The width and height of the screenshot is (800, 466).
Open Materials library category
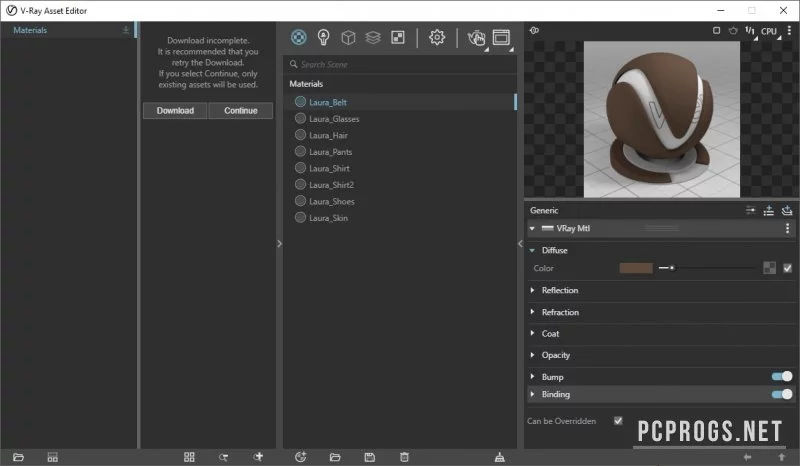click(x=30, y=30)
